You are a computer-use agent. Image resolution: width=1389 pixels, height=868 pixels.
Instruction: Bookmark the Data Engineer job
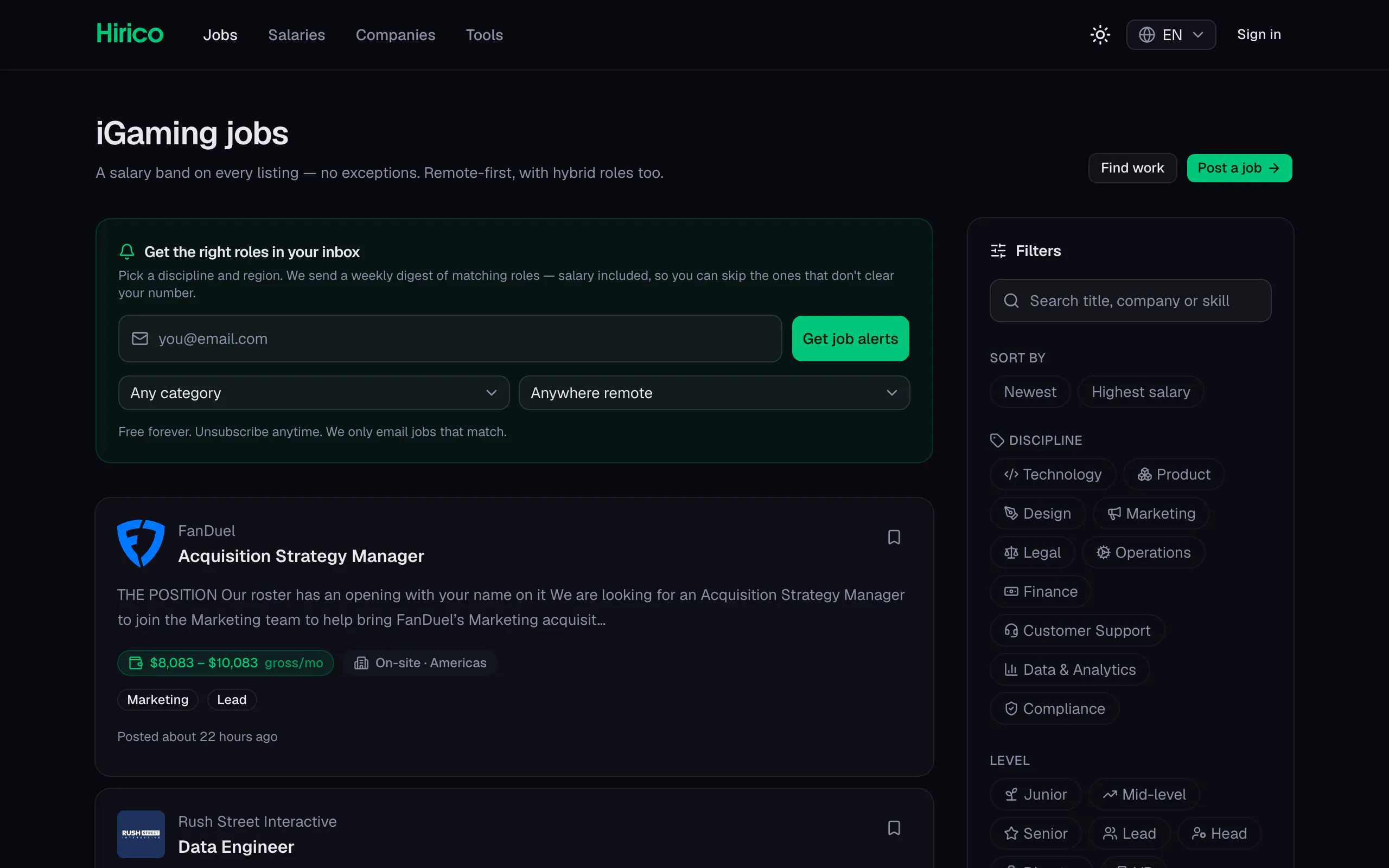pos(894,827)
